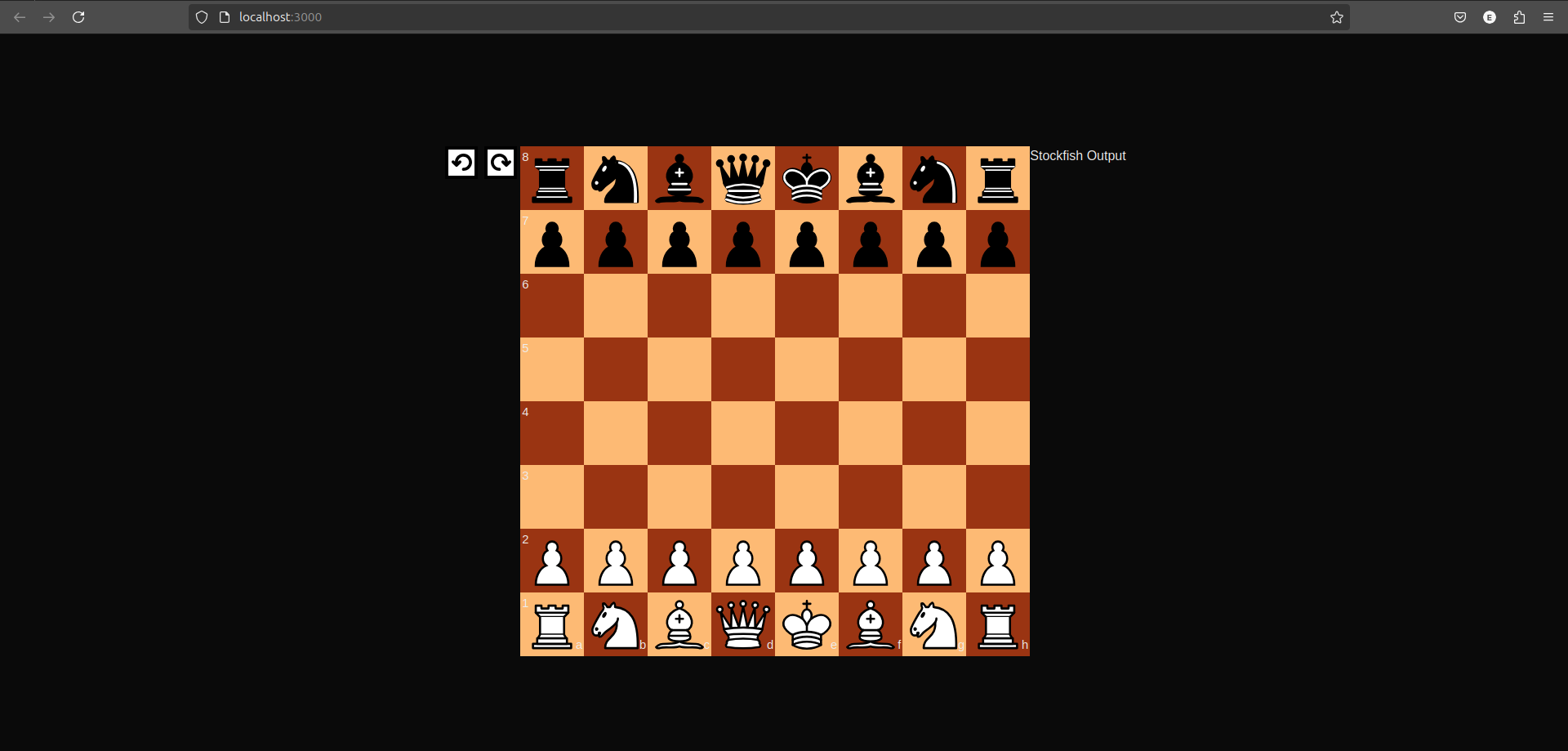Click the Stockfish Output label
Image resolution: width=1568 pixels, height=751 pixels.
pos(1077,155)
